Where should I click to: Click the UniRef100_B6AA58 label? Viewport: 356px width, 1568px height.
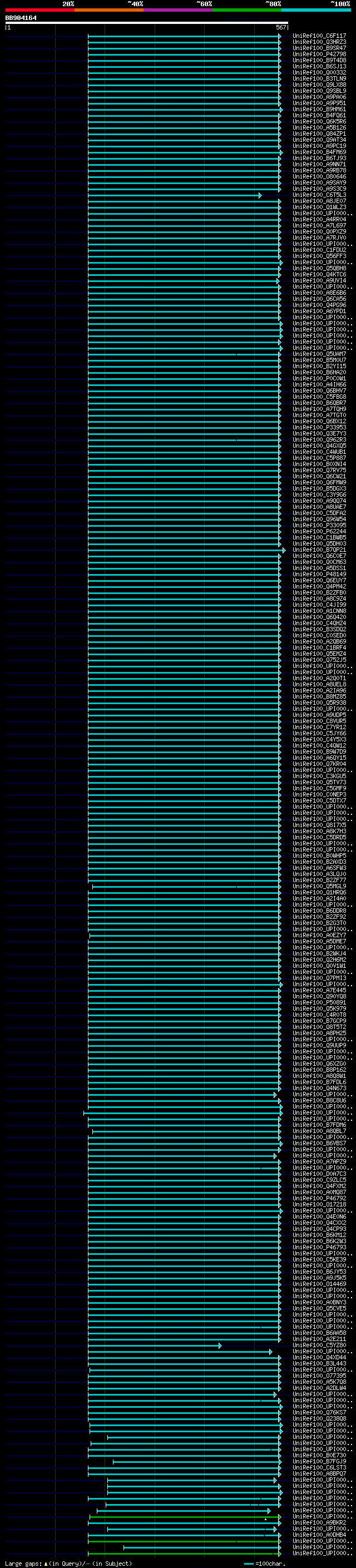pyautogui.click(x=319, y=1332)
